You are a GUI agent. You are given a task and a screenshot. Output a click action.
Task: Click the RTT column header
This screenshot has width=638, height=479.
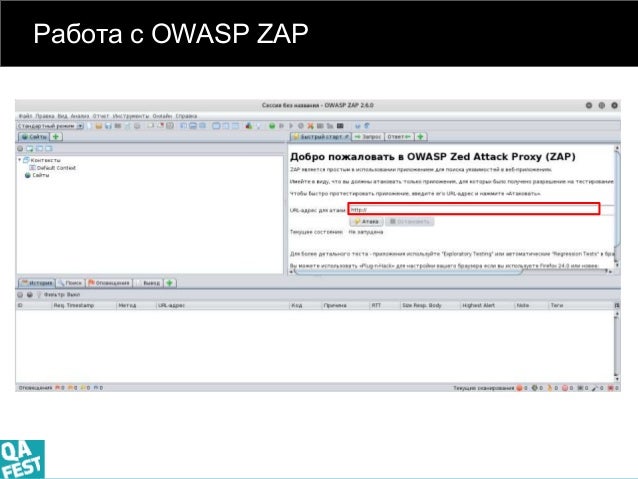coord(385,305)
